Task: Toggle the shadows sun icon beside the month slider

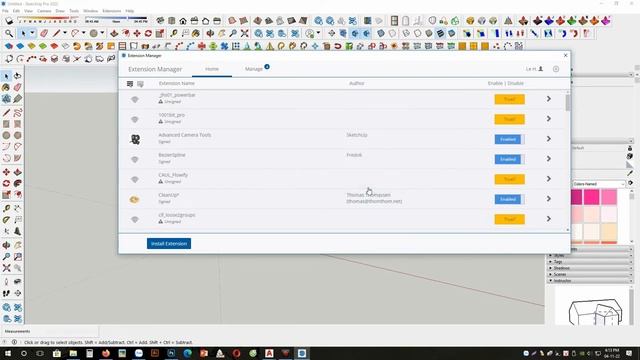Action: point(9,20)
